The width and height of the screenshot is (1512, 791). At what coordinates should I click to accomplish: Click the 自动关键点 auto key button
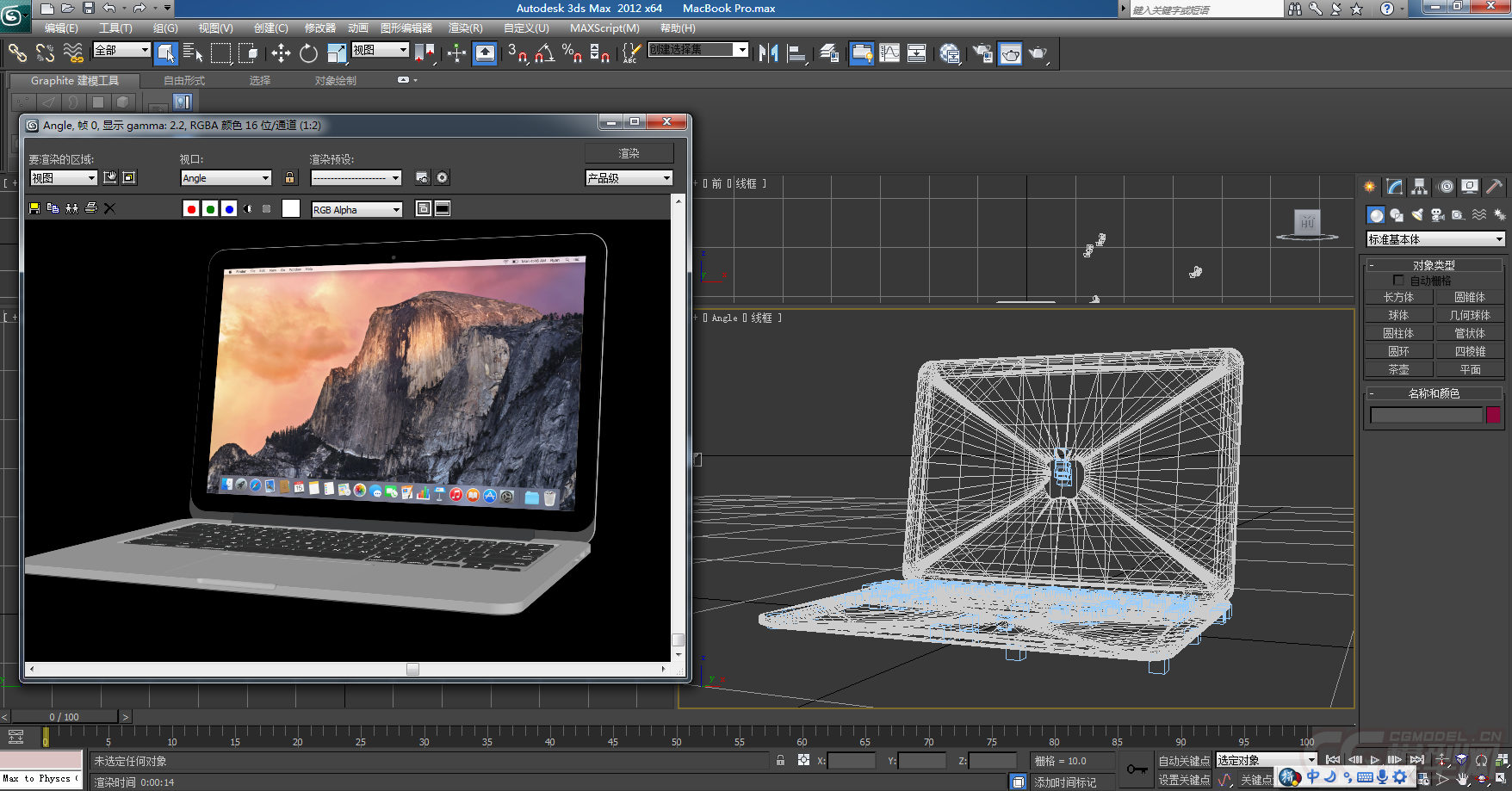tap(1184, 761)
